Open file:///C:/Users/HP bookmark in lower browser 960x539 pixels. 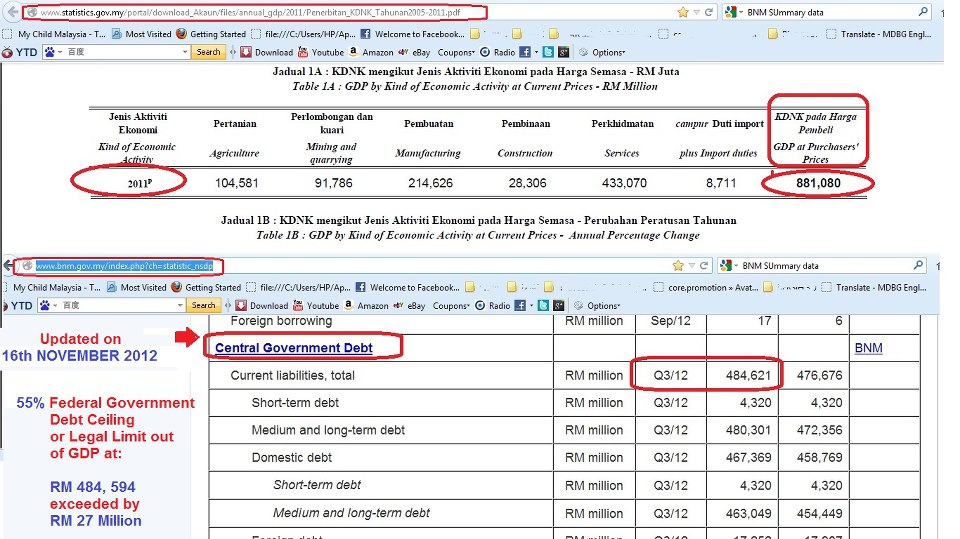tap(299, 287)
